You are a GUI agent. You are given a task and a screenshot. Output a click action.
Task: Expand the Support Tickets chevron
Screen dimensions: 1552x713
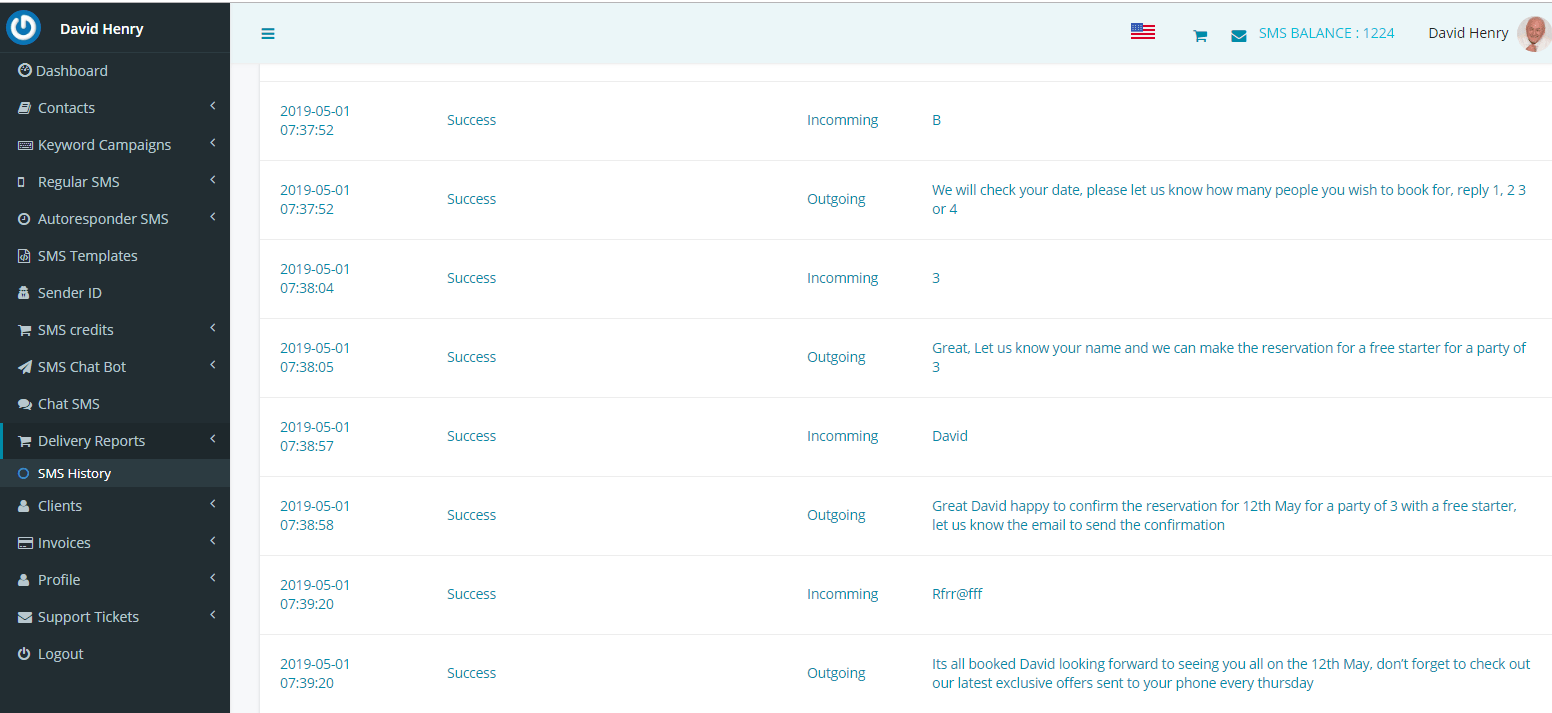click(x=213, y=615)
